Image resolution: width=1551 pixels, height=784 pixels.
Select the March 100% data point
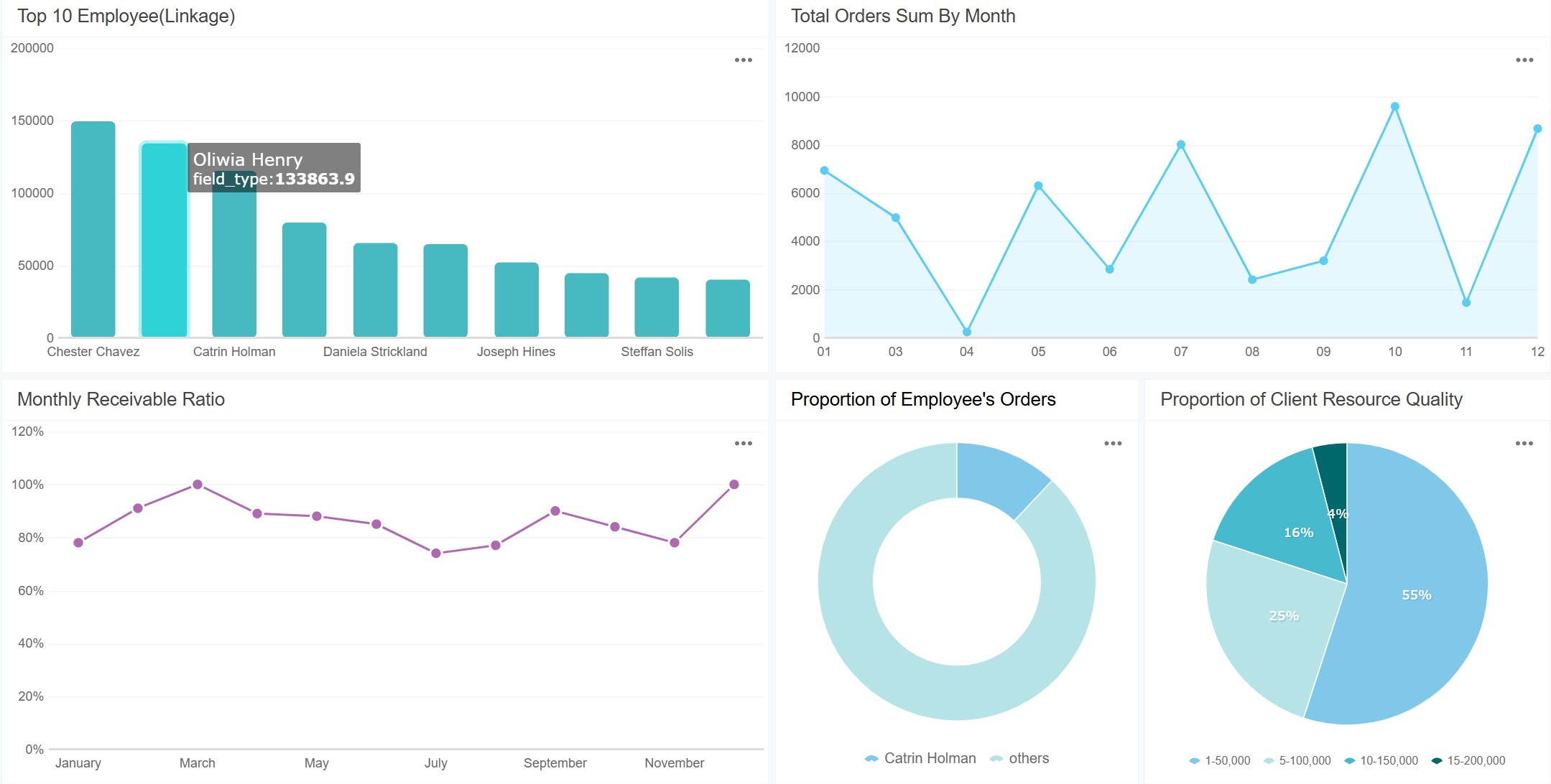(198, 485)
